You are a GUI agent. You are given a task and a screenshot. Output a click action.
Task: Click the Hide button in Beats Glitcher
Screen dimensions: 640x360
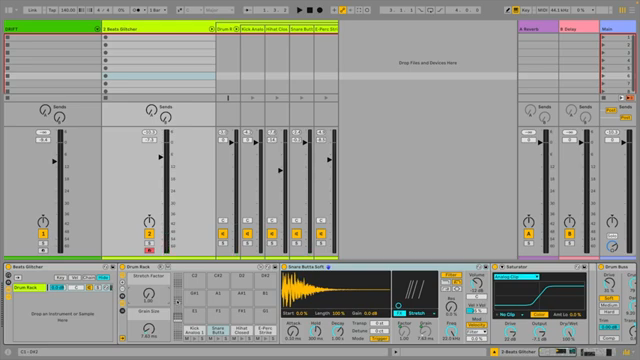(x=103, y=278)
